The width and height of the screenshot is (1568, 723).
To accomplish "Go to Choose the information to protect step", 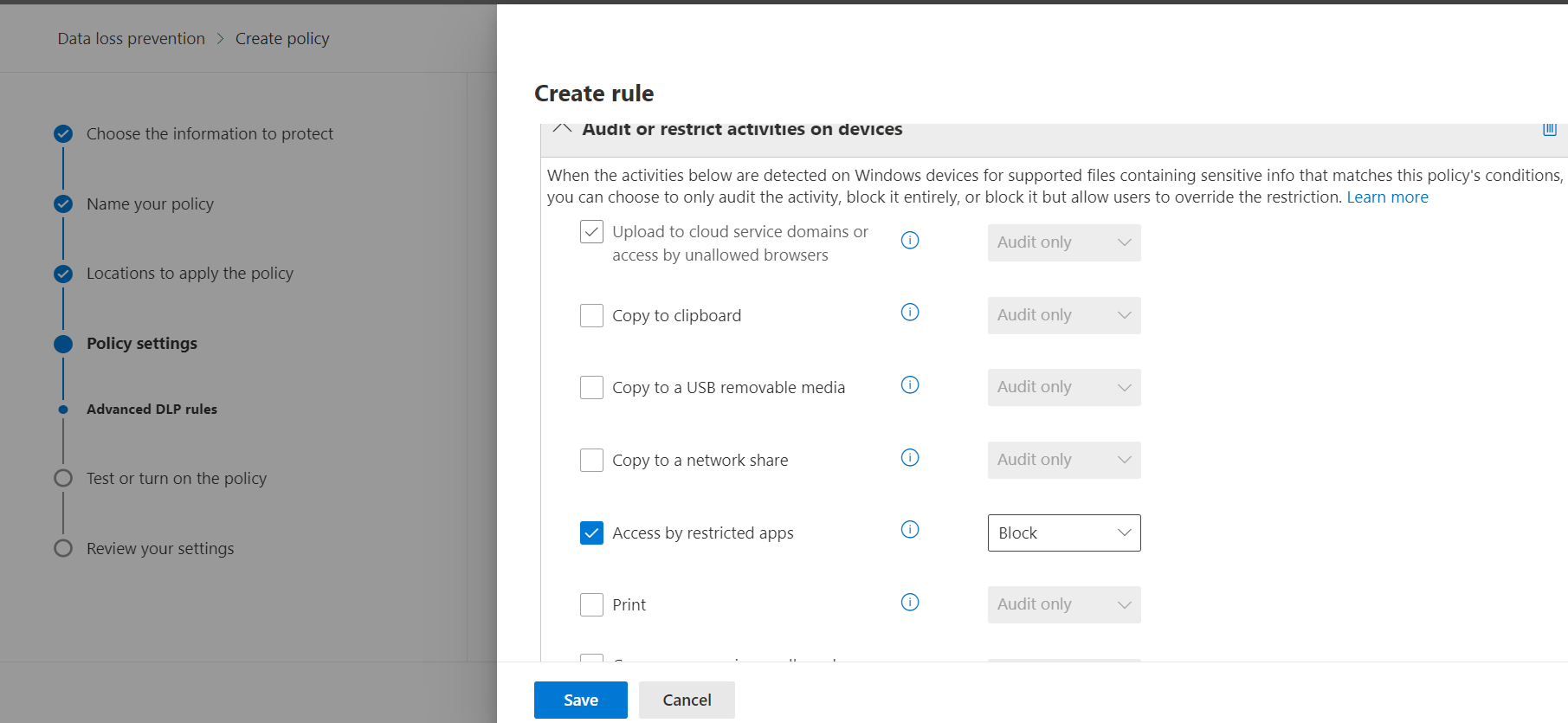I will [210, 134].
